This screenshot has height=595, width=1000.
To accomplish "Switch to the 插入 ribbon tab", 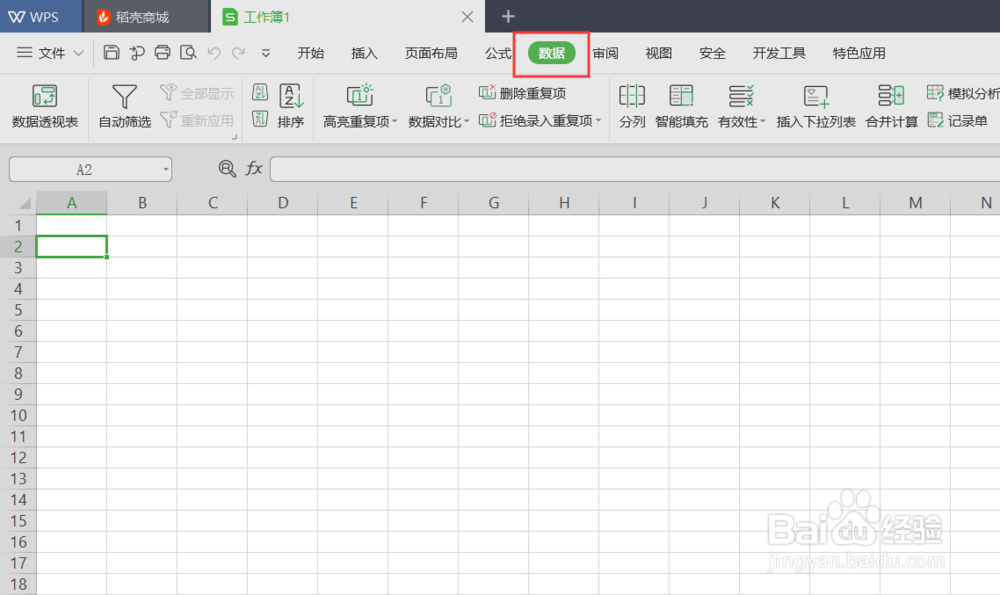I will [364, 53].
